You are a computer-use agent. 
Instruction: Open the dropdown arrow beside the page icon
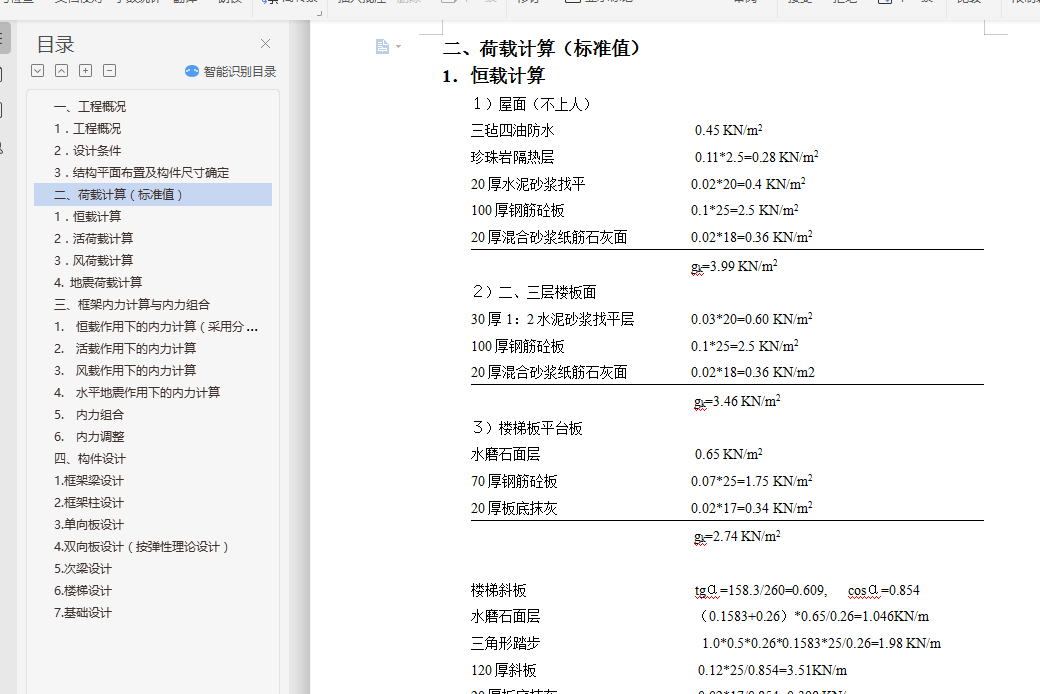399,46
